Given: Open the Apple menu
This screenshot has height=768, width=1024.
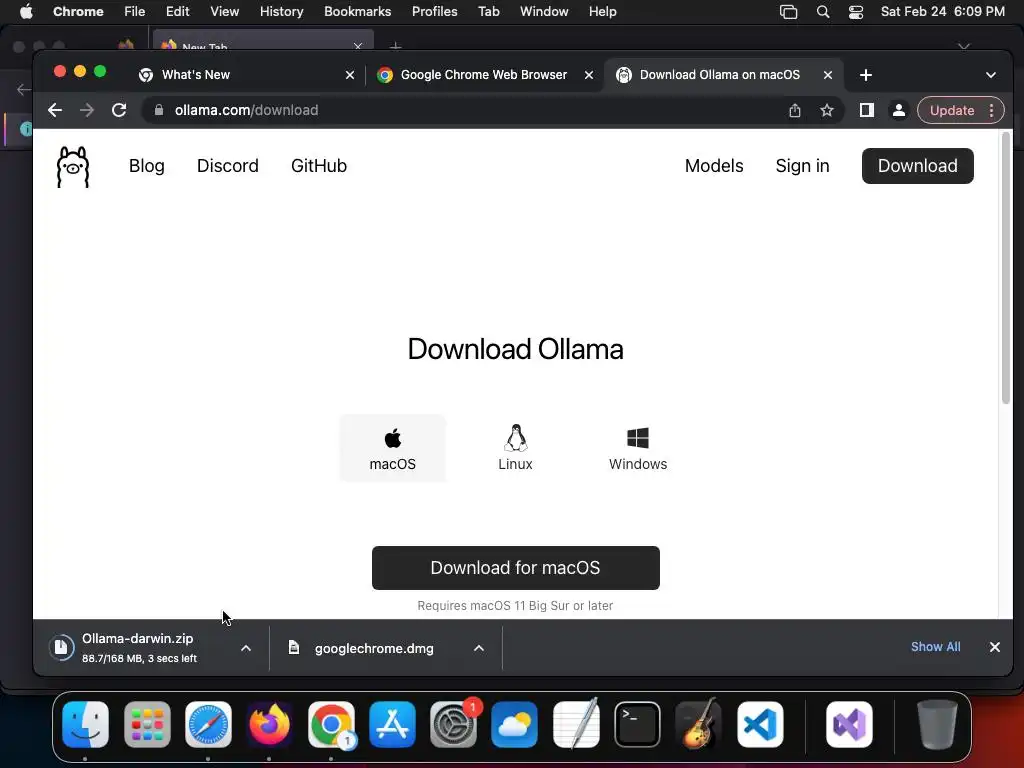Looking at the screenshot, I should tap(26, 12).
